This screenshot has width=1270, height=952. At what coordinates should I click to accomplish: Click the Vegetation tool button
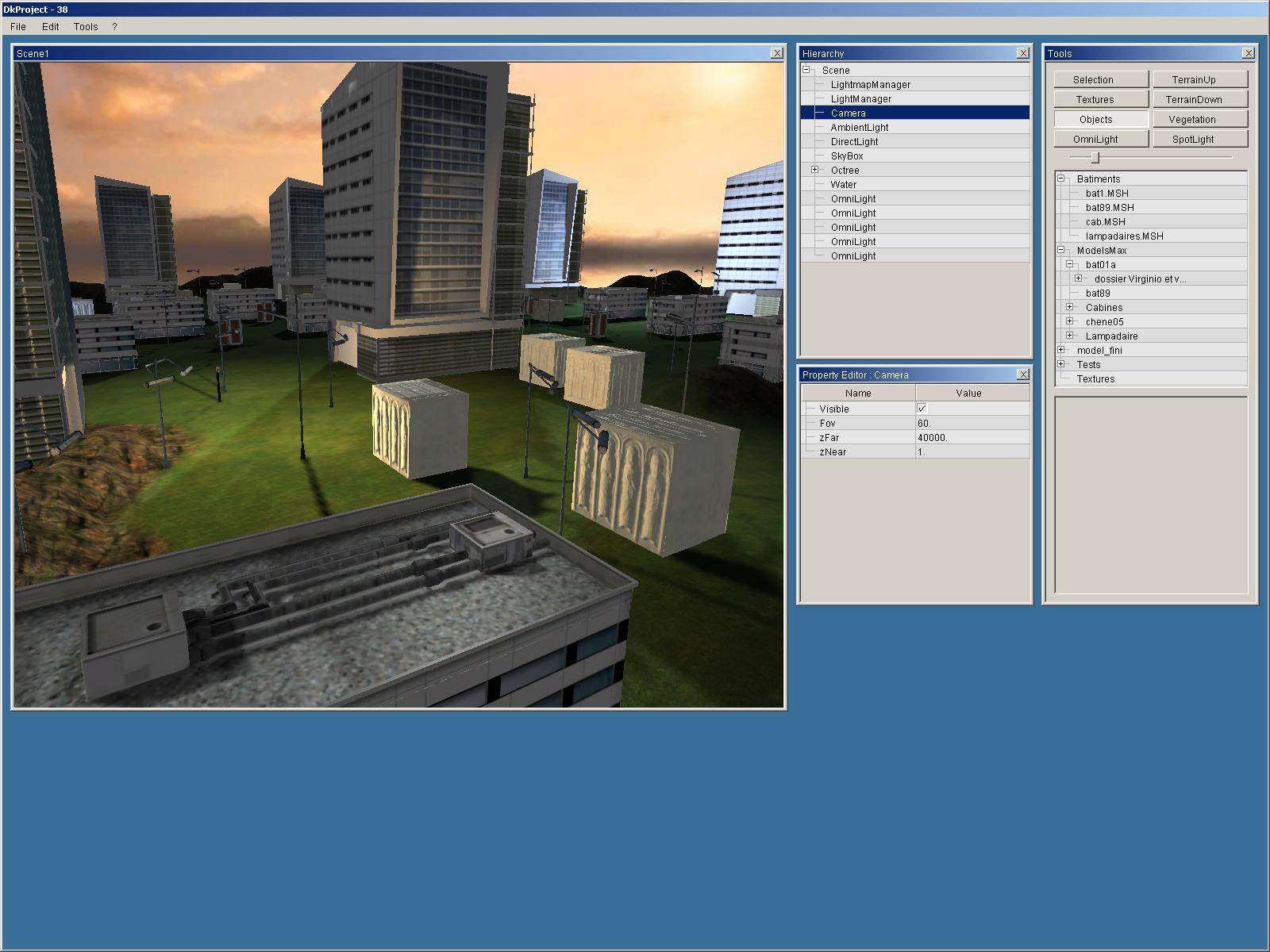coord(1199,119)
